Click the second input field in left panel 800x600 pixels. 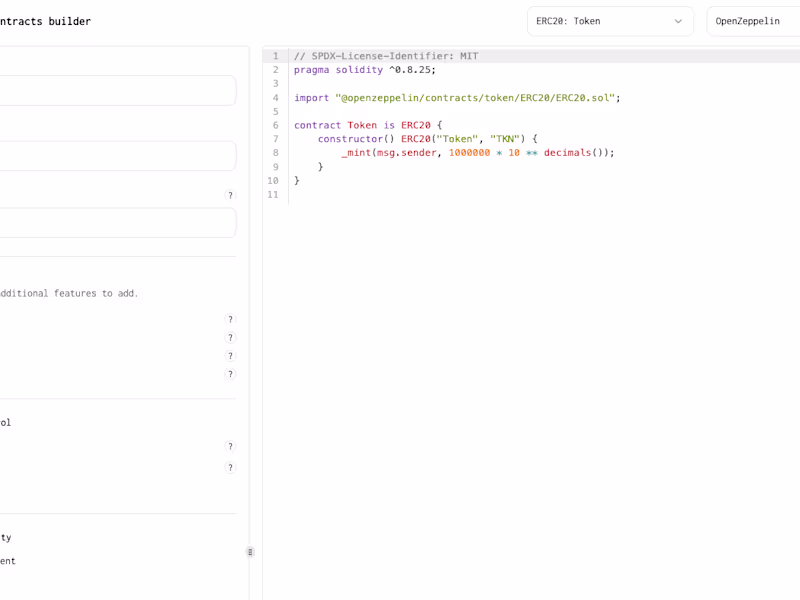point(117,156)
